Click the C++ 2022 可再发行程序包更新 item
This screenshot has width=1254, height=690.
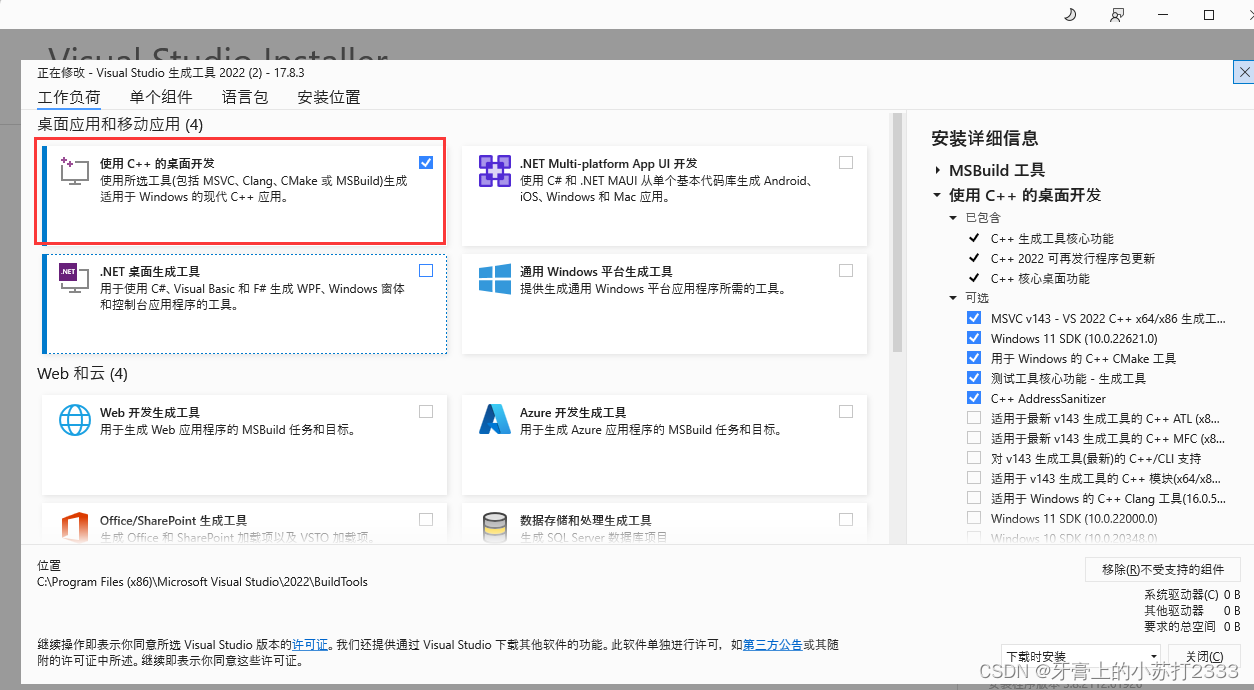coord(1073,258)
